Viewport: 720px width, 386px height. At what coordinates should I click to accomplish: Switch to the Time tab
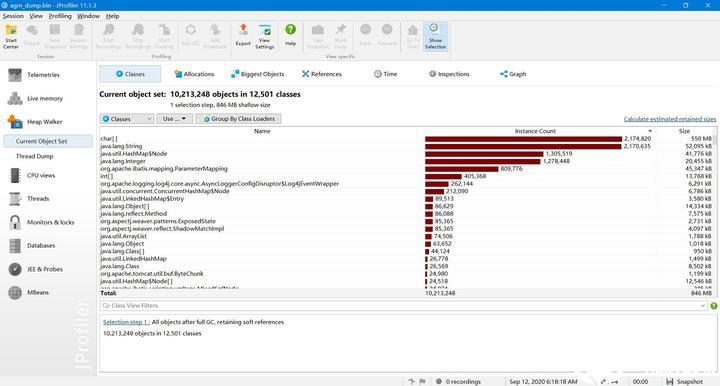385,74
